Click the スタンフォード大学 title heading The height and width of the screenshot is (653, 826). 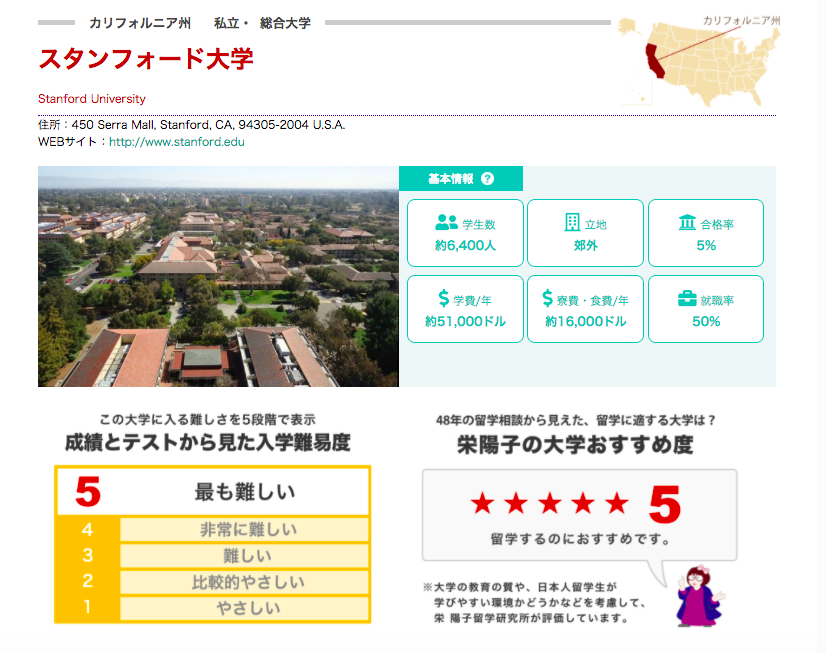pyautogui.click(x=146, y=59)
